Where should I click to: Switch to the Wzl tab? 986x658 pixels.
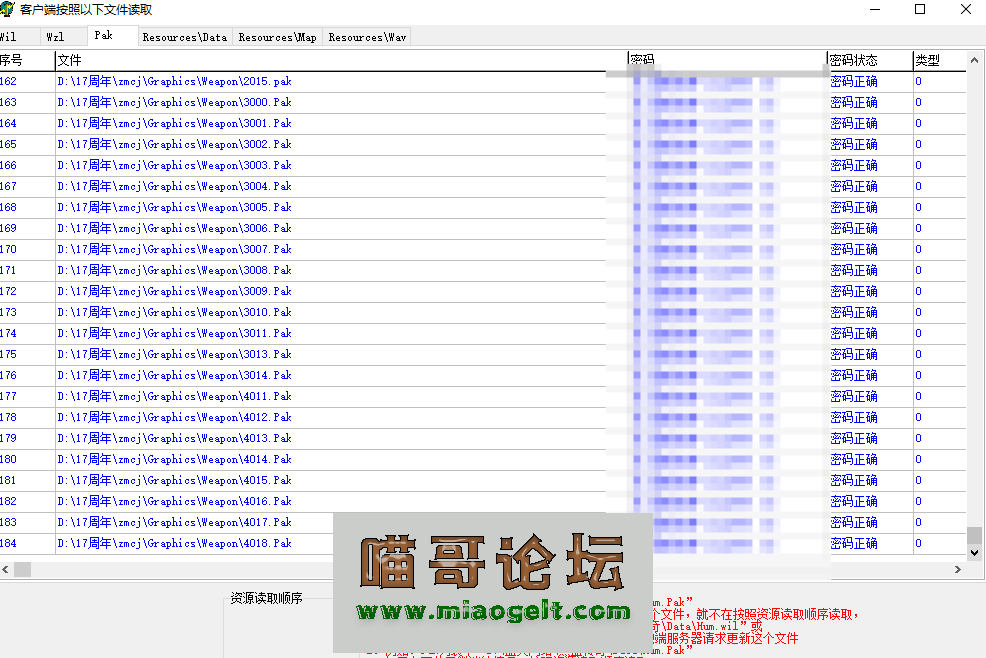point(62,36)
